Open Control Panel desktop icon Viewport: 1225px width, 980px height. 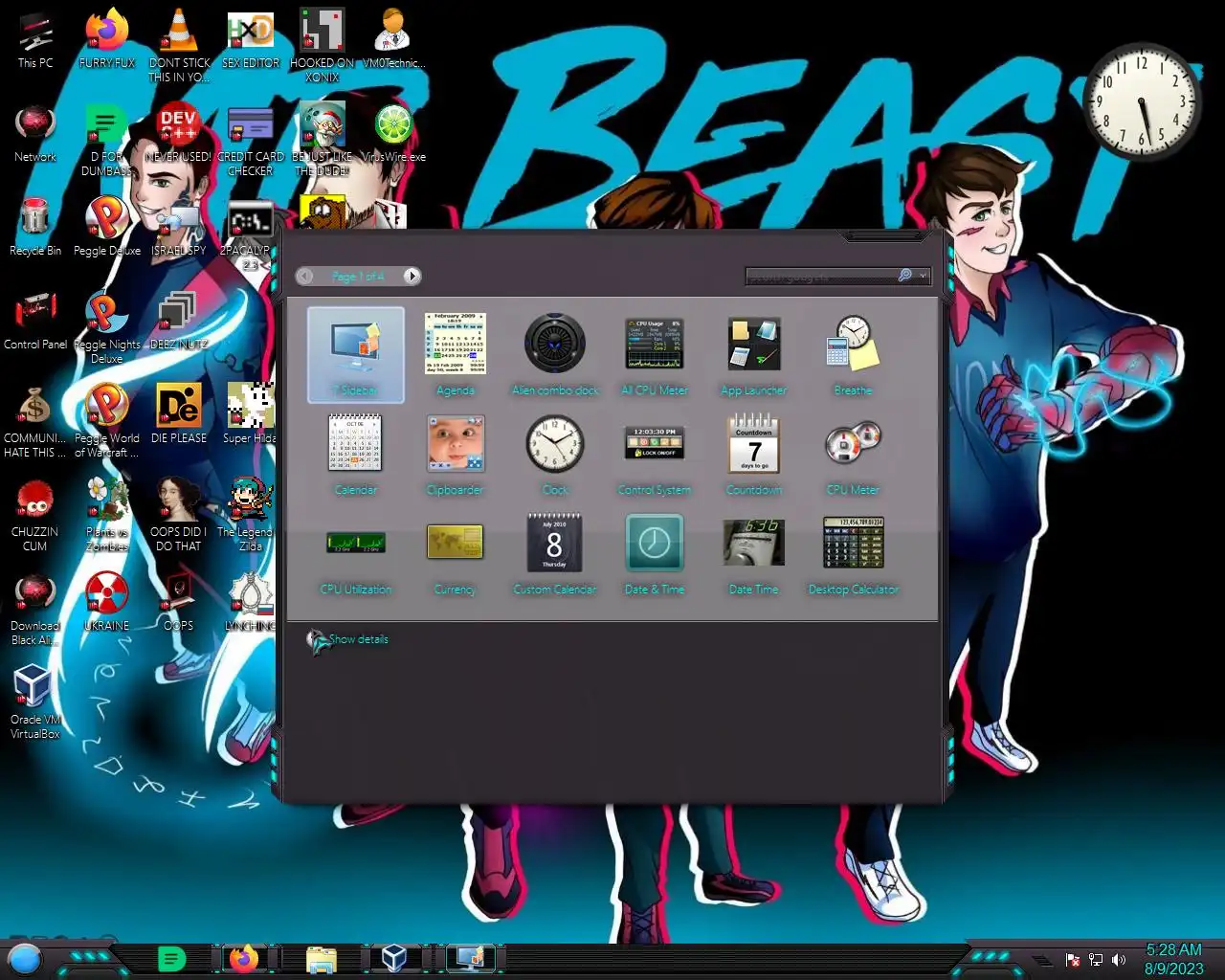pyautogui.click(x=35, y=321)
